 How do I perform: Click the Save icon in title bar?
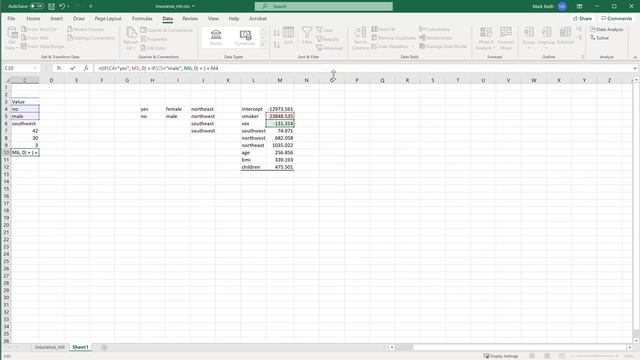[51, 6]
